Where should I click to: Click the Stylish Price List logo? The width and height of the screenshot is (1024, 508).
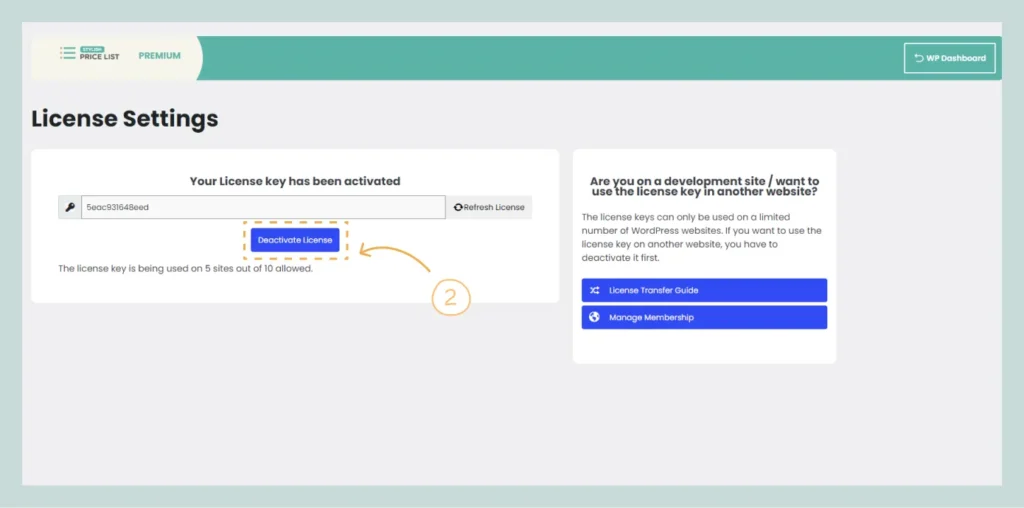90,54
